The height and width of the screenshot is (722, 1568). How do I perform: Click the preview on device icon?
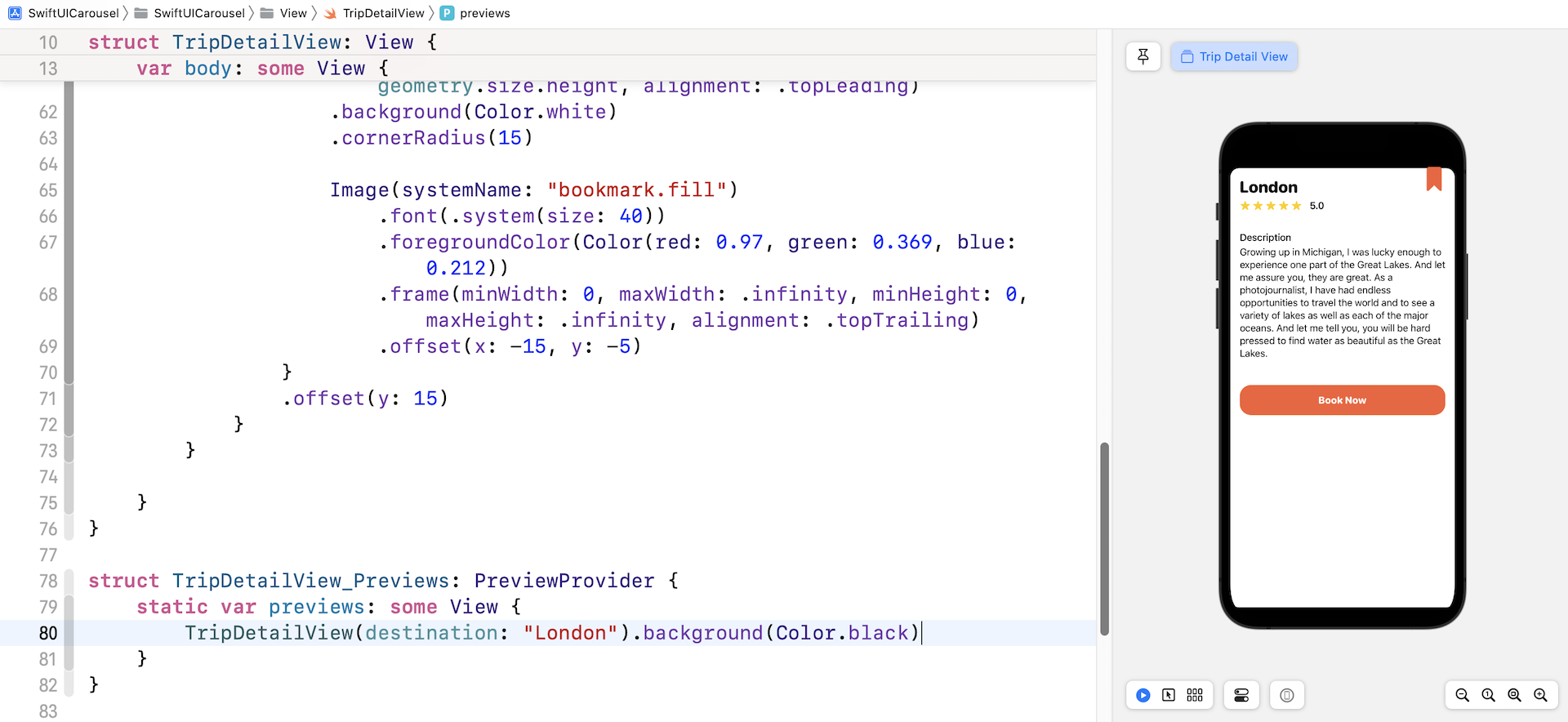pyautogui.click(x=1287, y=695)
